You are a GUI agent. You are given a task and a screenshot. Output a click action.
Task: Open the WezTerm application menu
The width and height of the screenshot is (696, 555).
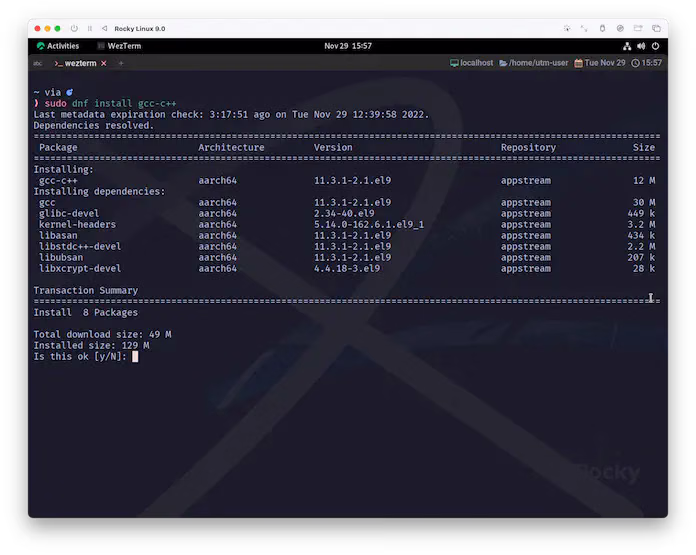coord(119,46)
